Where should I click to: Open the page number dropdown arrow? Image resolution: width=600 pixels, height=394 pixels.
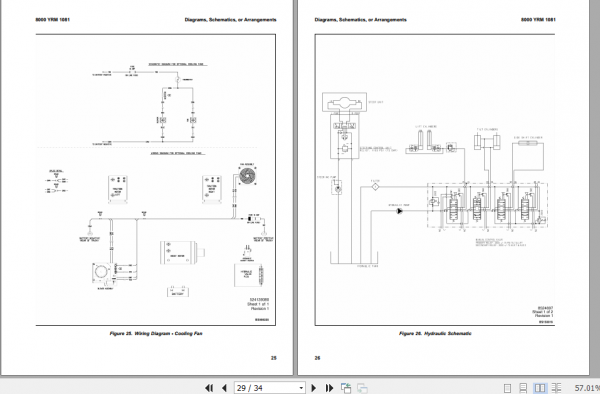point(301,388)
